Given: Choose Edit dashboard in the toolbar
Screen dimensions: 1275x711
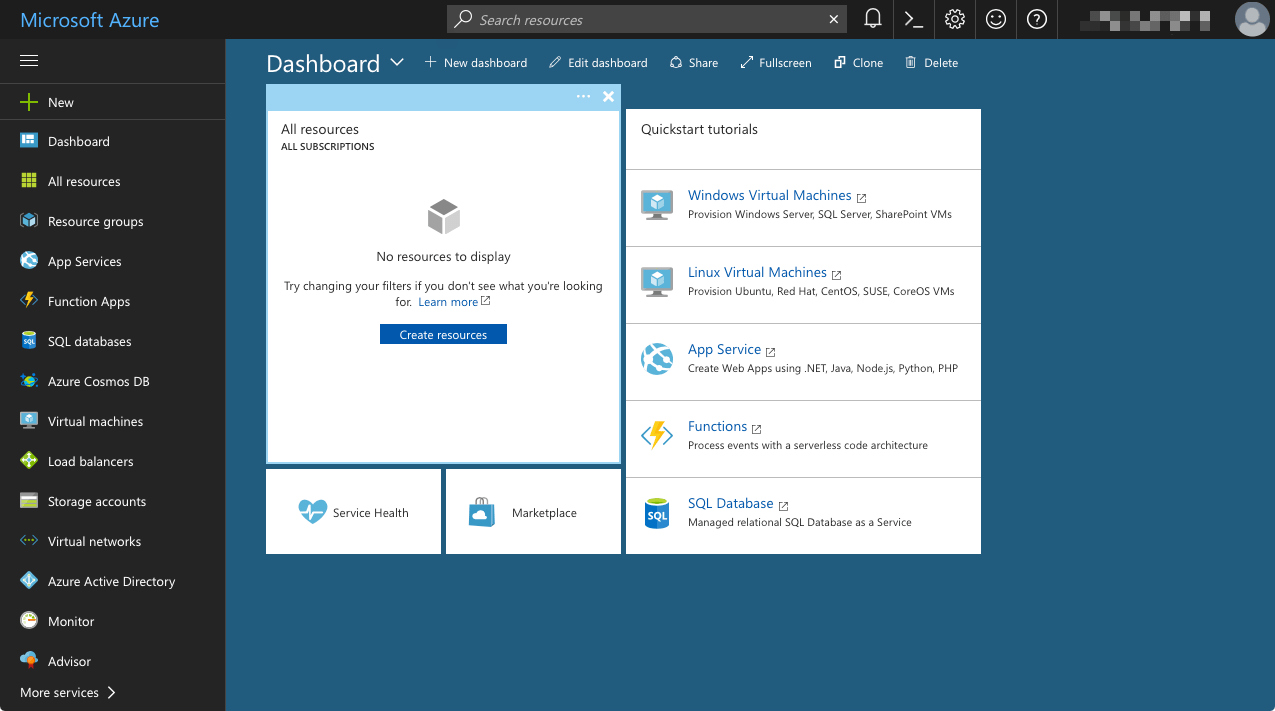Looking at the screenshot, I should point(598,62).
